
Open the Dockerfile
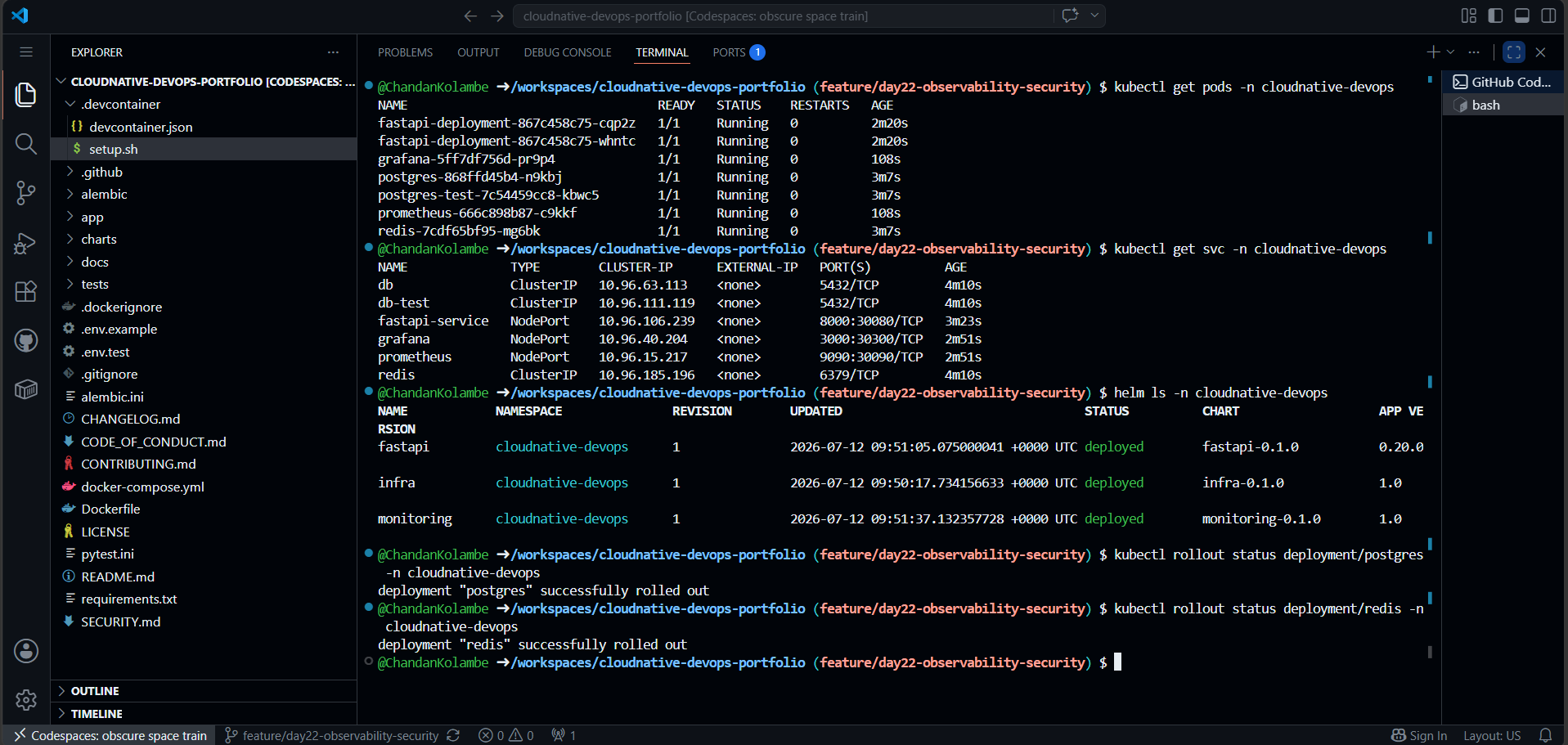tap(204, 509)
